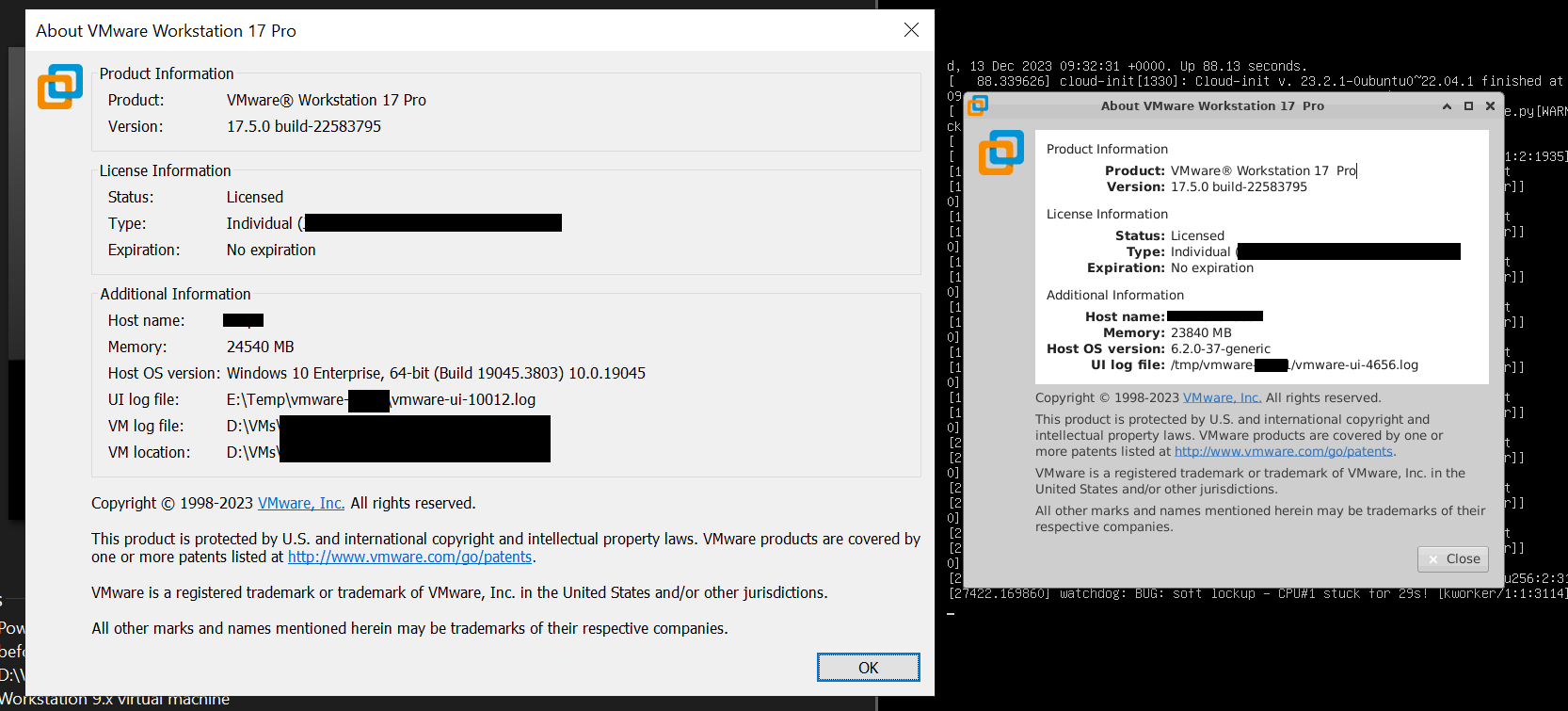This screenshot has height=711, width=1568.
Task: Click the 'VMware® Workstation 17 Pro' value in Windows dialog
Action: 327,100
